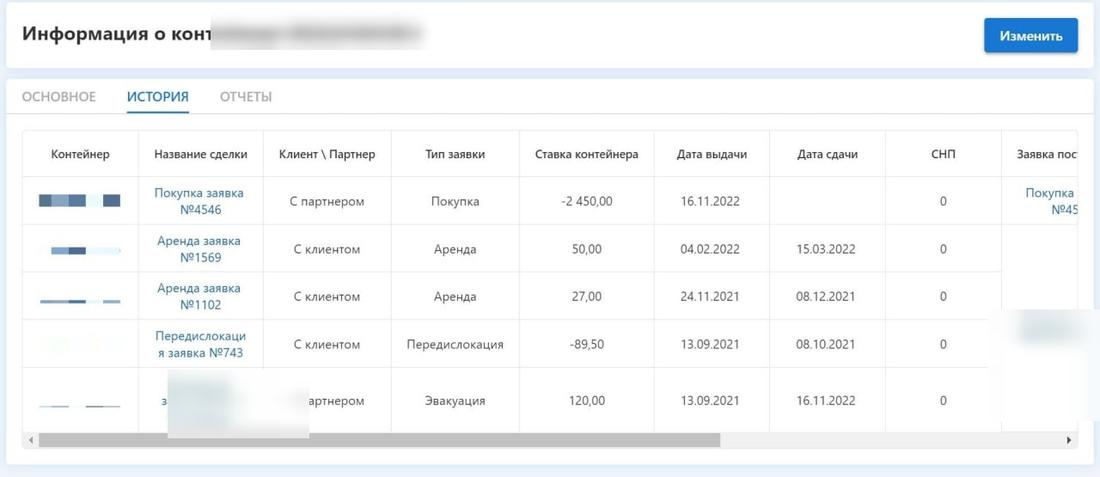Viewport: 1100px width, 477px height.
Task: Click the return date 16.11.2022 in Эвакуация row
Action: click(x=826, y=401)
